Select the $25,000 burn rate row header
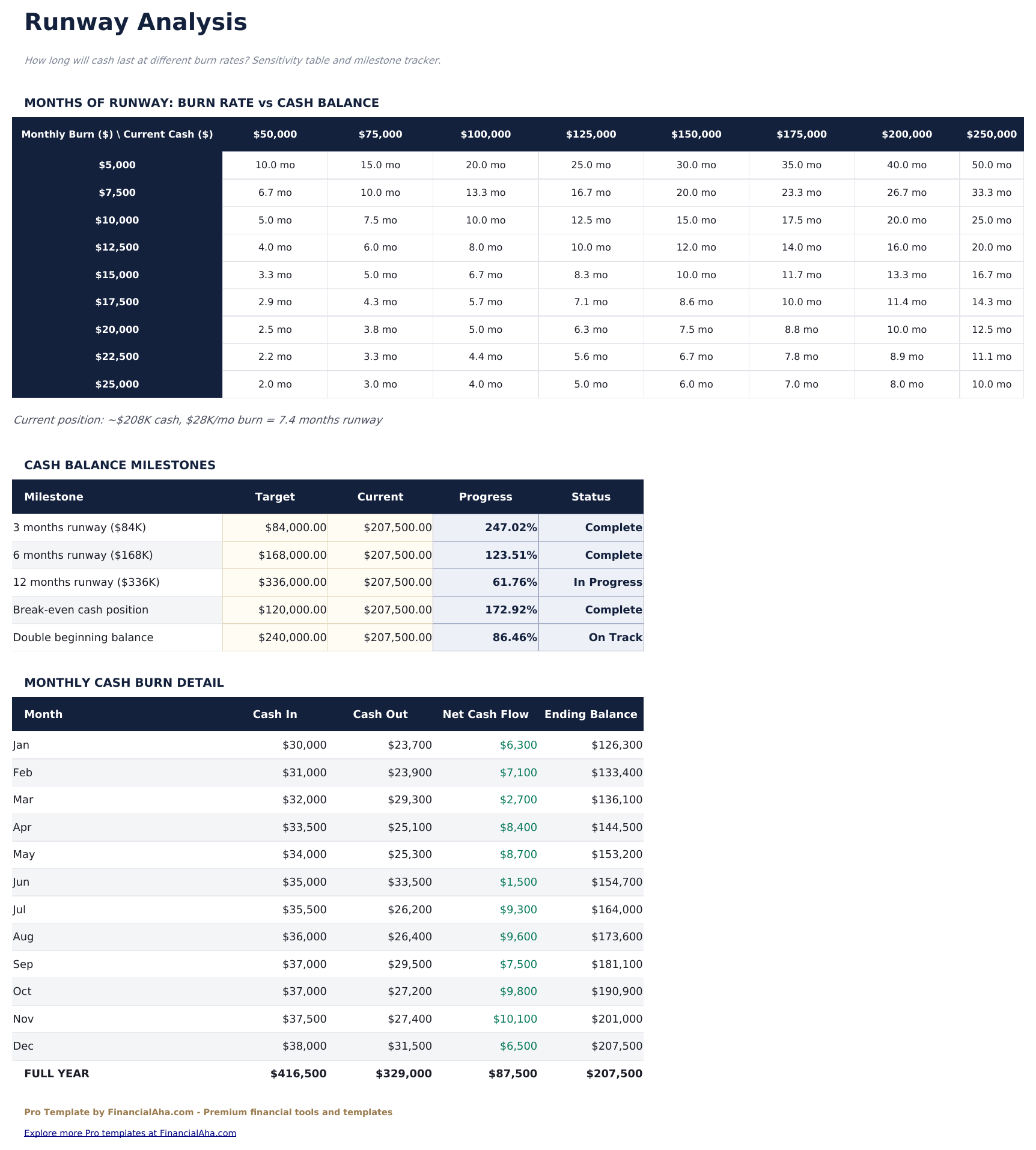This screenshot has height=1150, width=1036. 117,384
